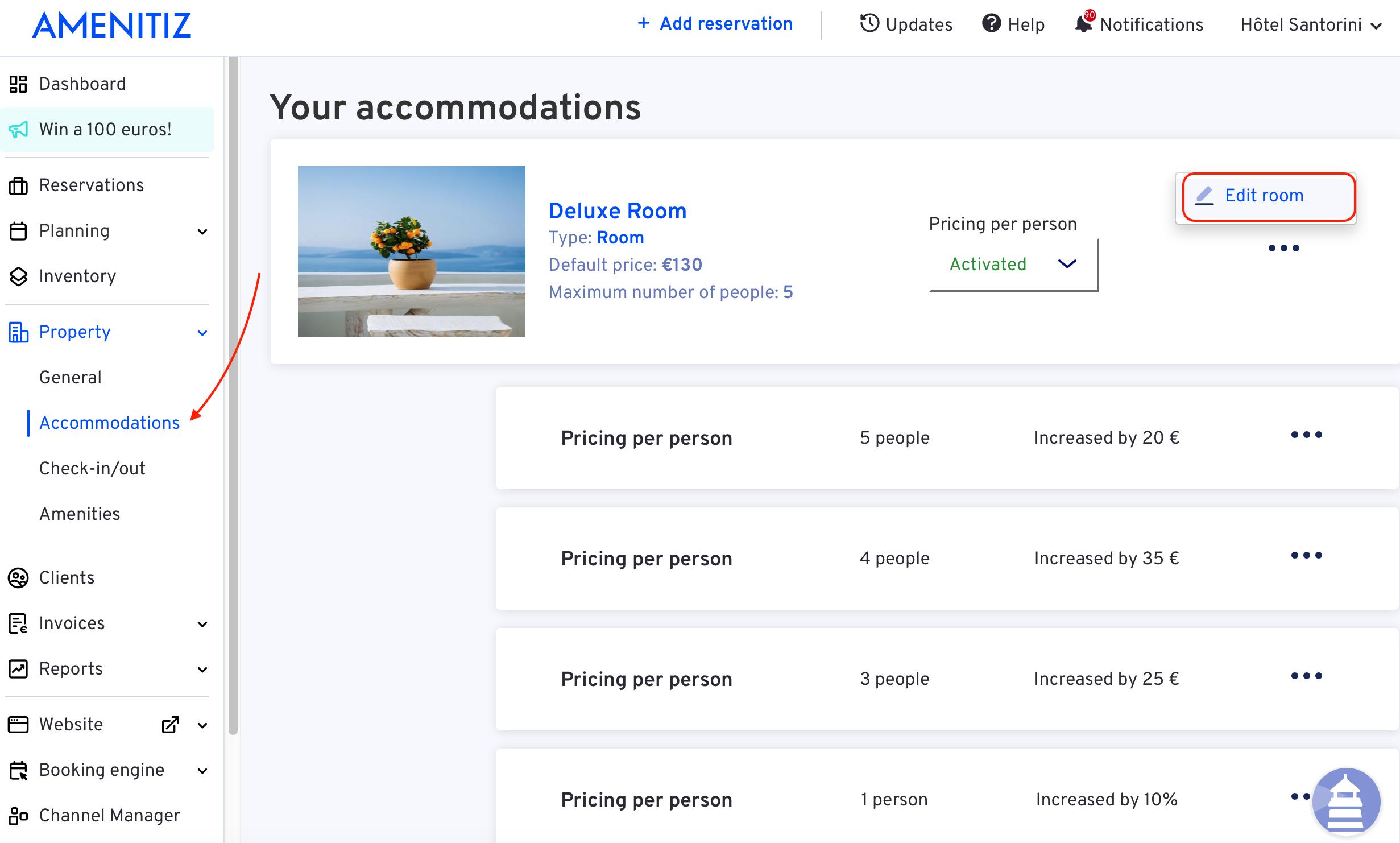Click the Website browser icon
1400x843 pixels.
point(18,725)
